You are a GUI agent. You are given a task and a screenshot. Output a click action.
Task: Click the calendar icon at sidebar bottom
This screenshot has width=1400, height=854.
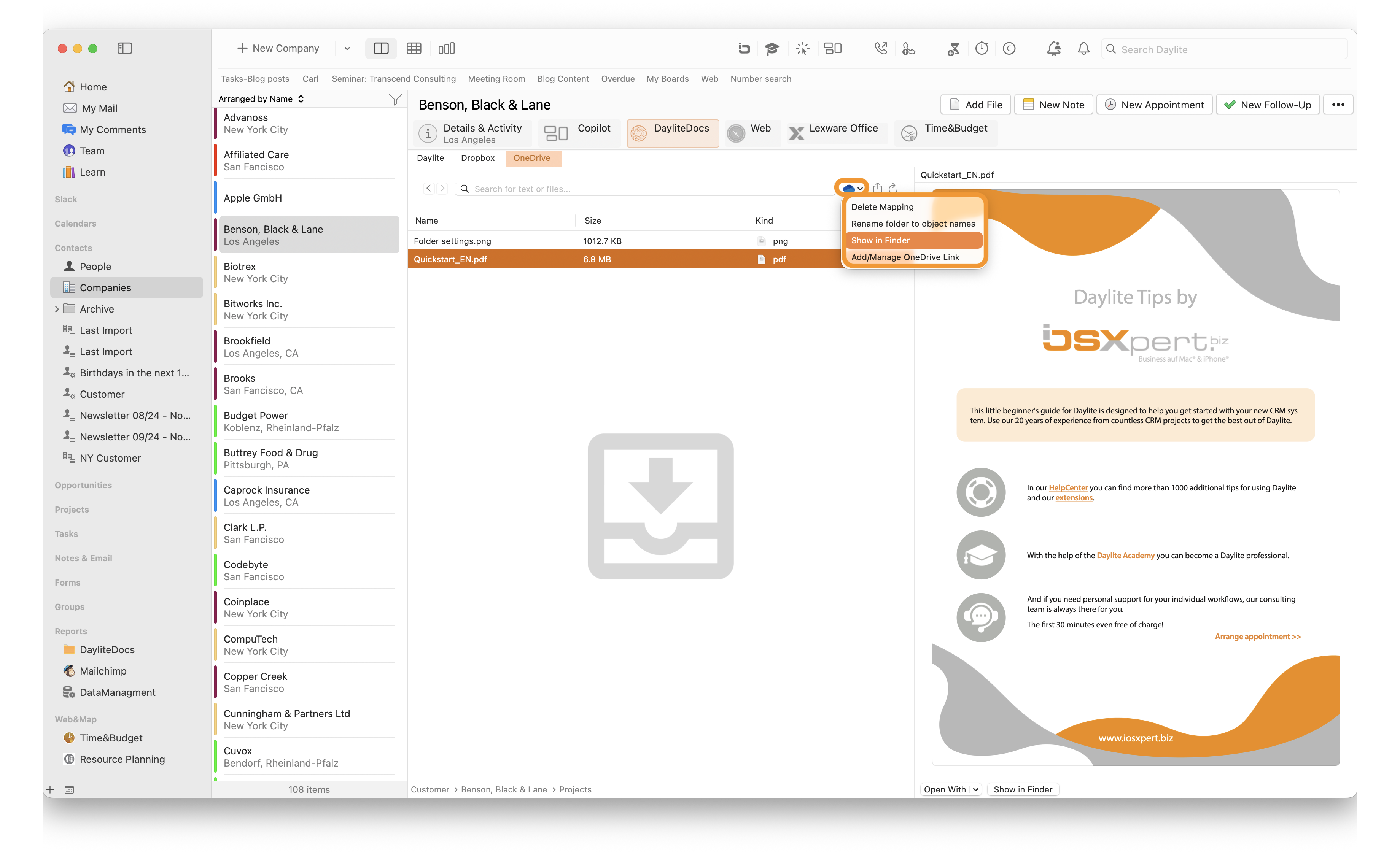pyautogui.click(x=69, y=789)
